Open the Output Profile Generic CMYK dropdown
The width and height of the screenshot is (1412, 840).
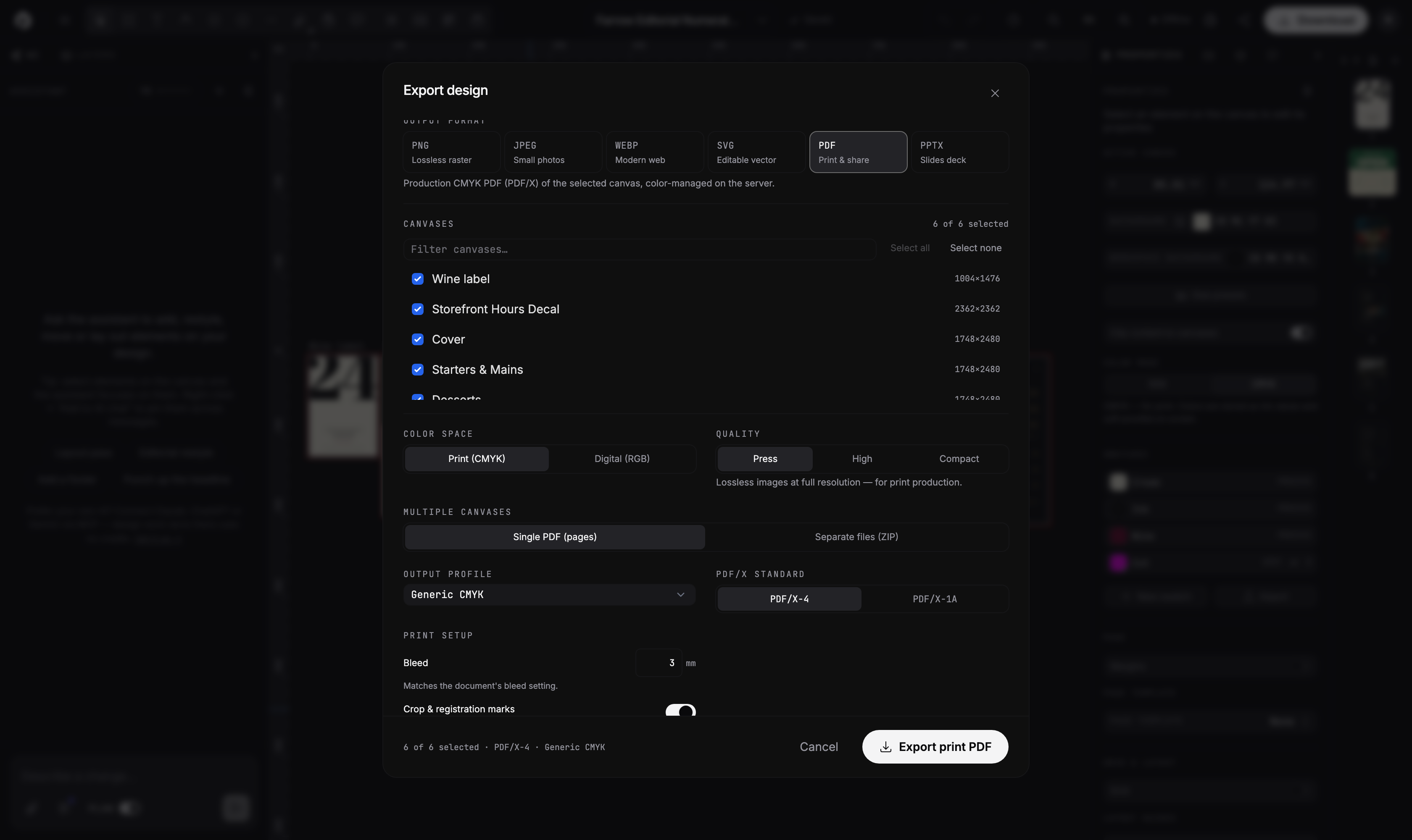(x=549, y=595)
